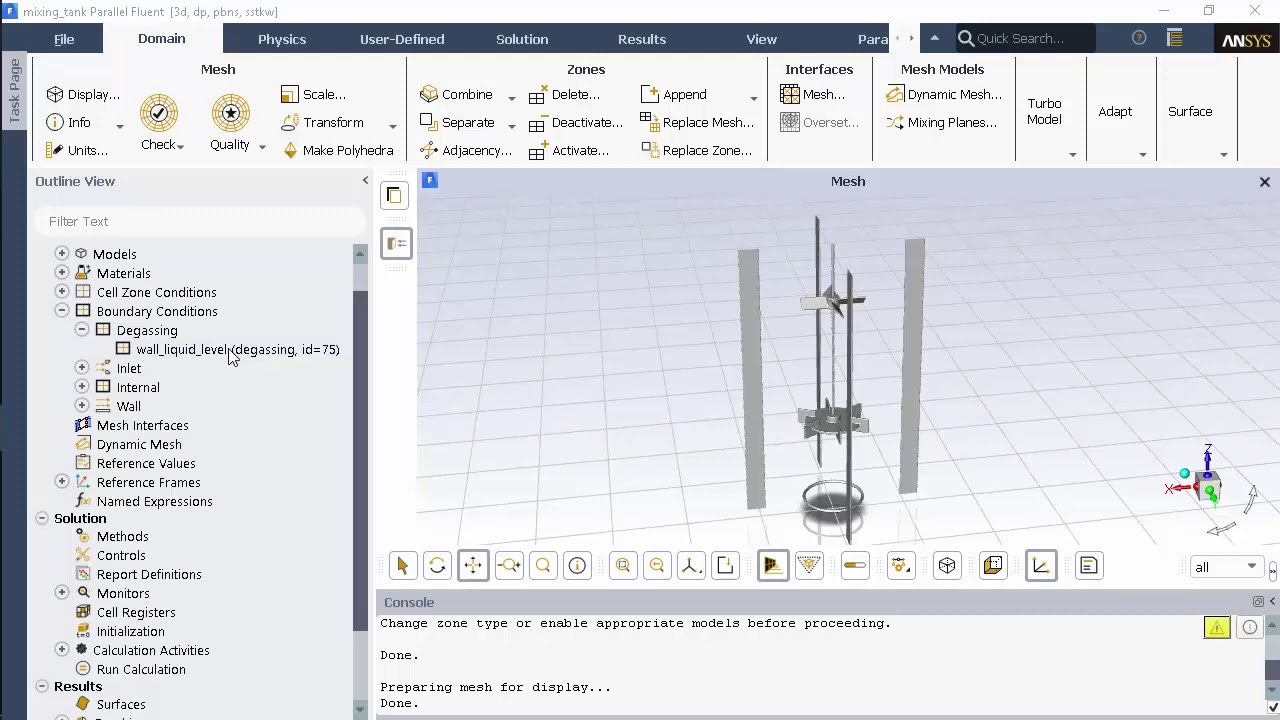Open the Dynamic Mesh settings
This screenshot has height=720, width=1280.
(x=944, y=94)
